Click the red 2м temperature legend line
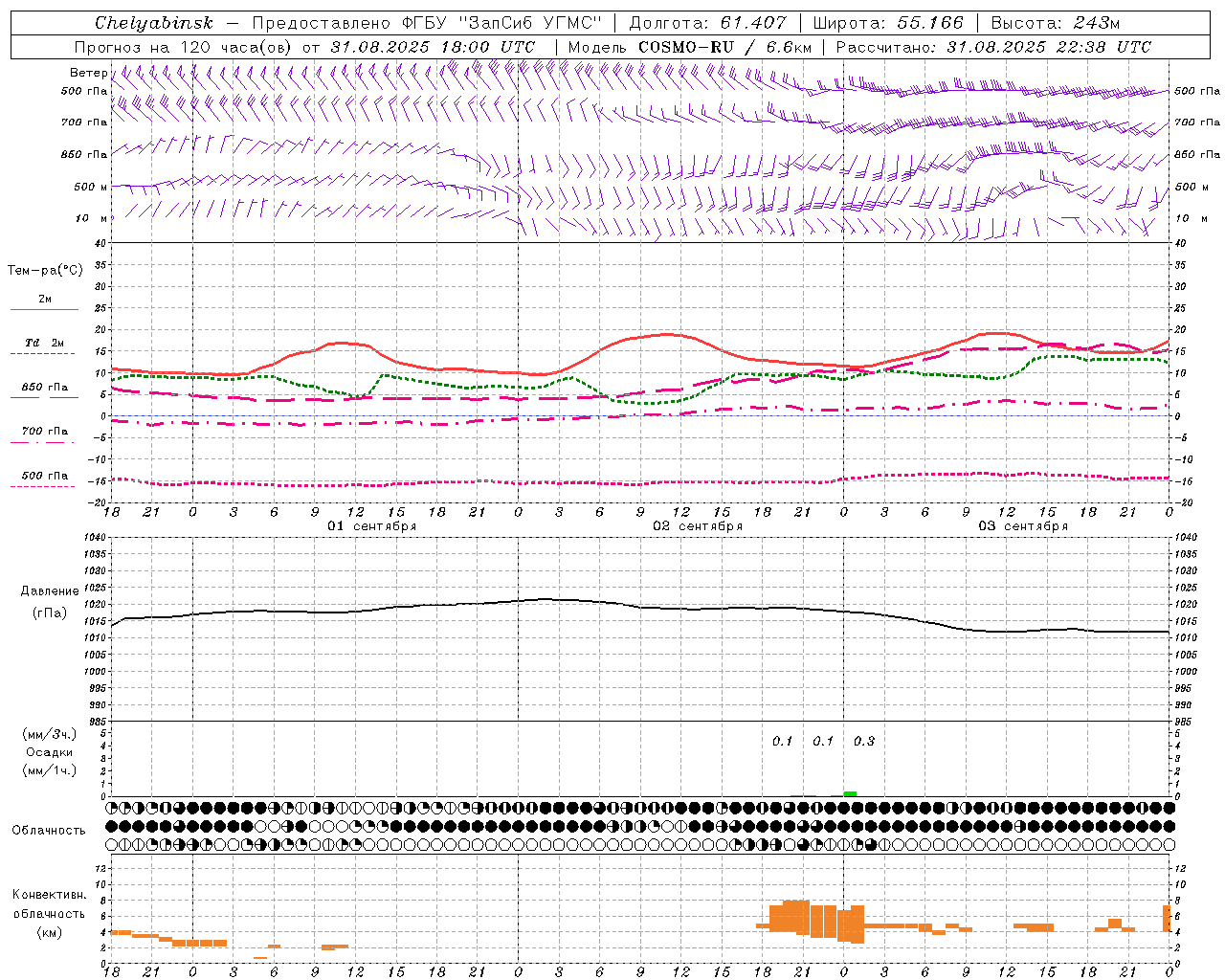1225x980 pixels. (44, 309)
